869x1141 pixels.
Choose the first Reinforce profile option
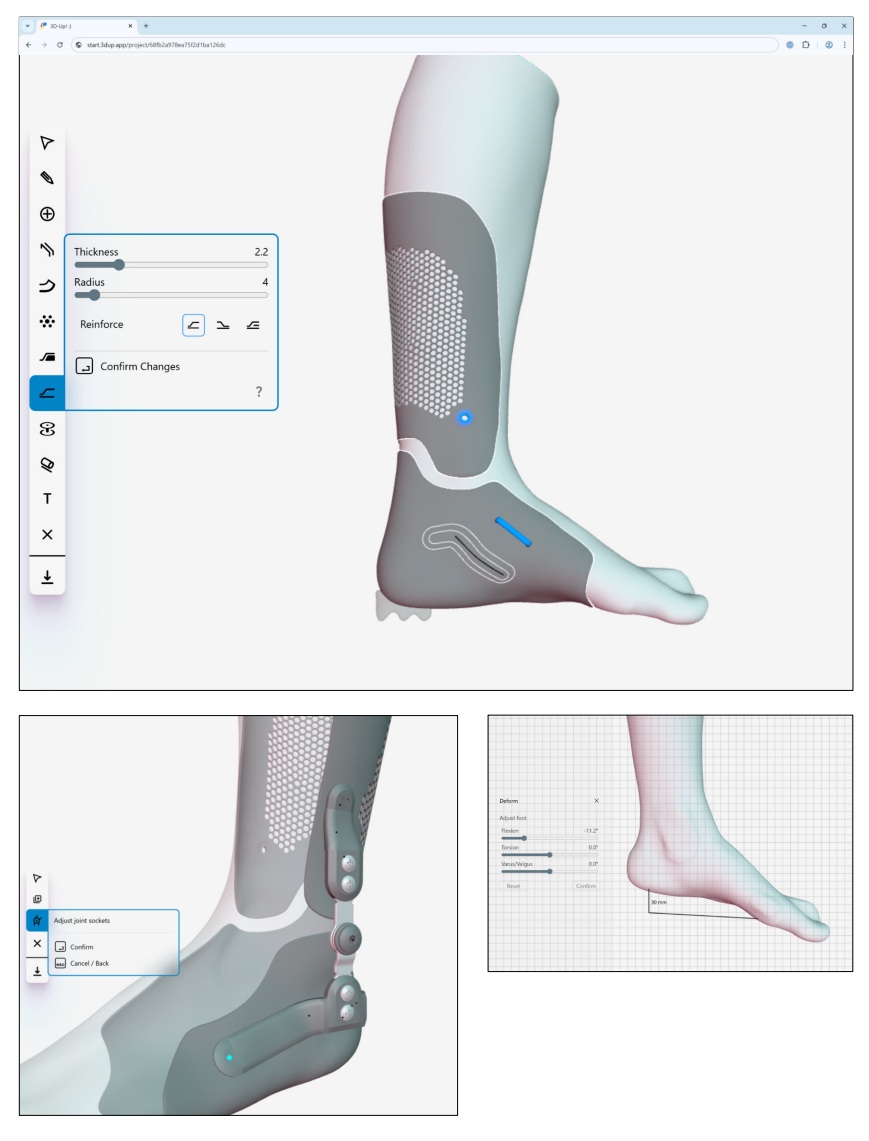[194, 325]
